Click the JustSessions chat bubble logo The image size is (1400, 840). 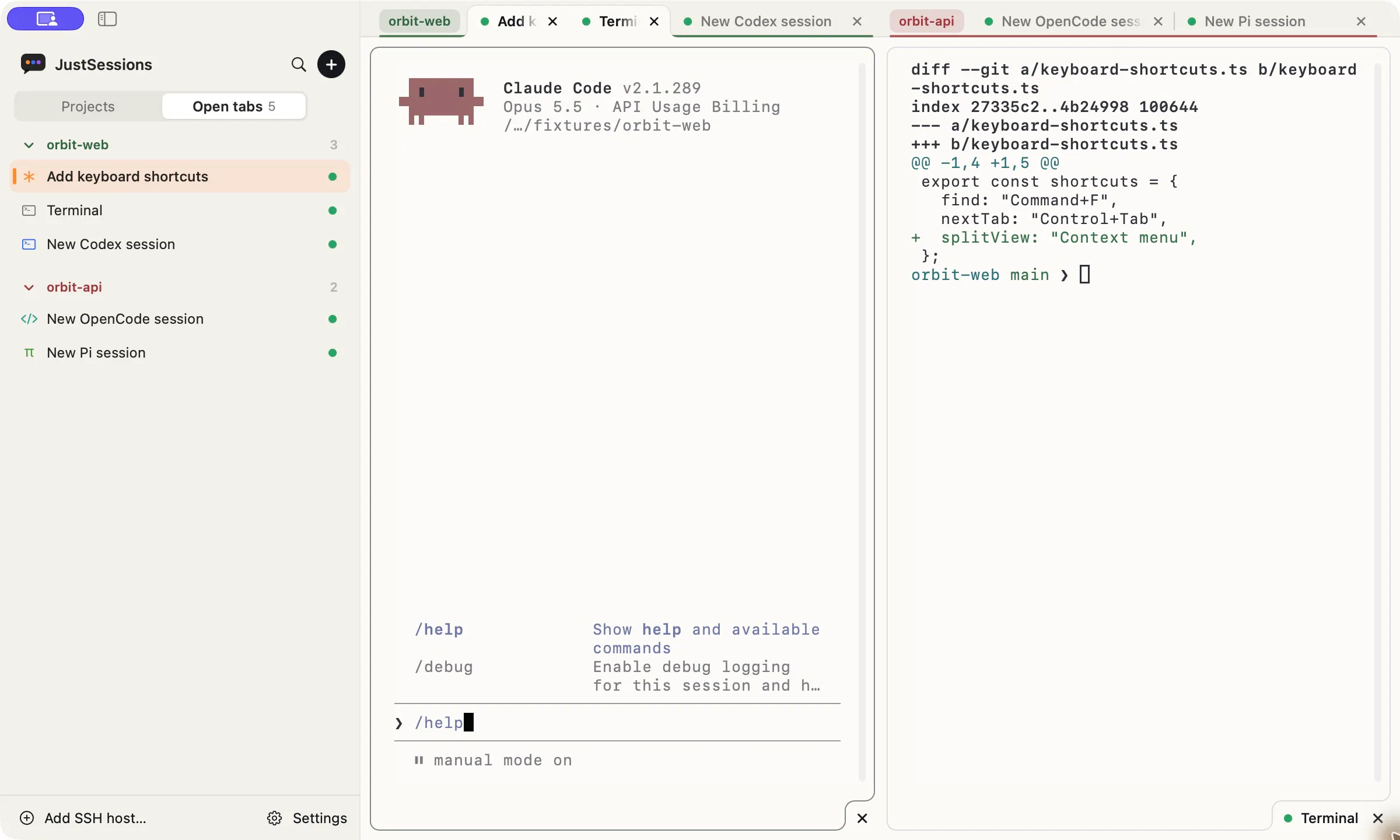pyautogui.click(x=33, y=64)
